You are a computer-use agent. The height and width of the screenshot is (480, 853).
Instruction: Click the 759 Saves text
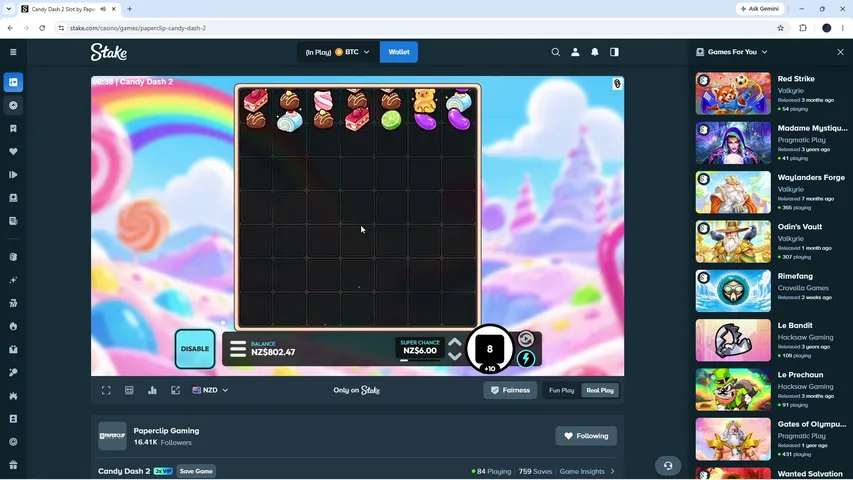(x=535, y=471)
